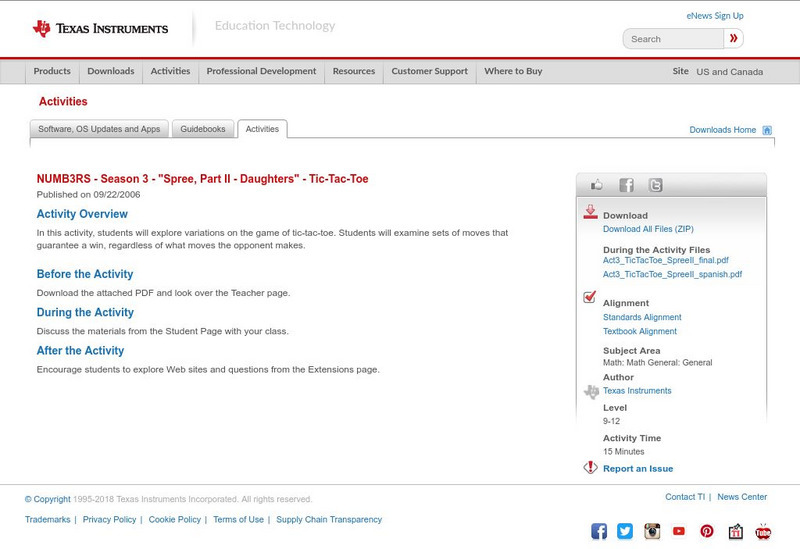Click the red download arrow icon

[x=590, y=212]
